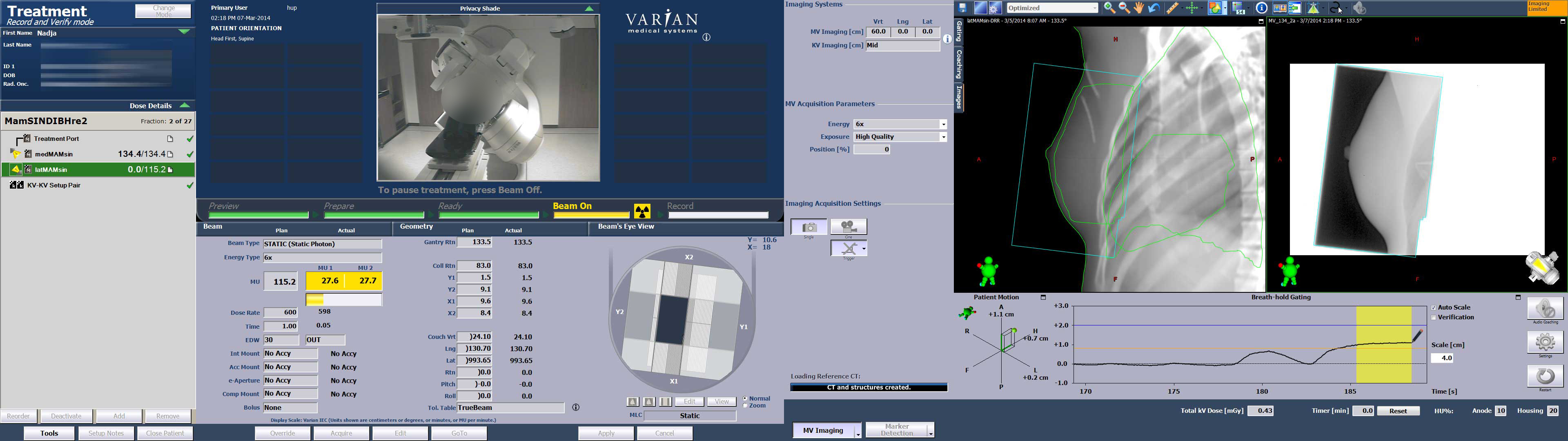This screenshot has width=1568, height=441.
Task: Click the Close Patient button
Action: coord(164,432)
